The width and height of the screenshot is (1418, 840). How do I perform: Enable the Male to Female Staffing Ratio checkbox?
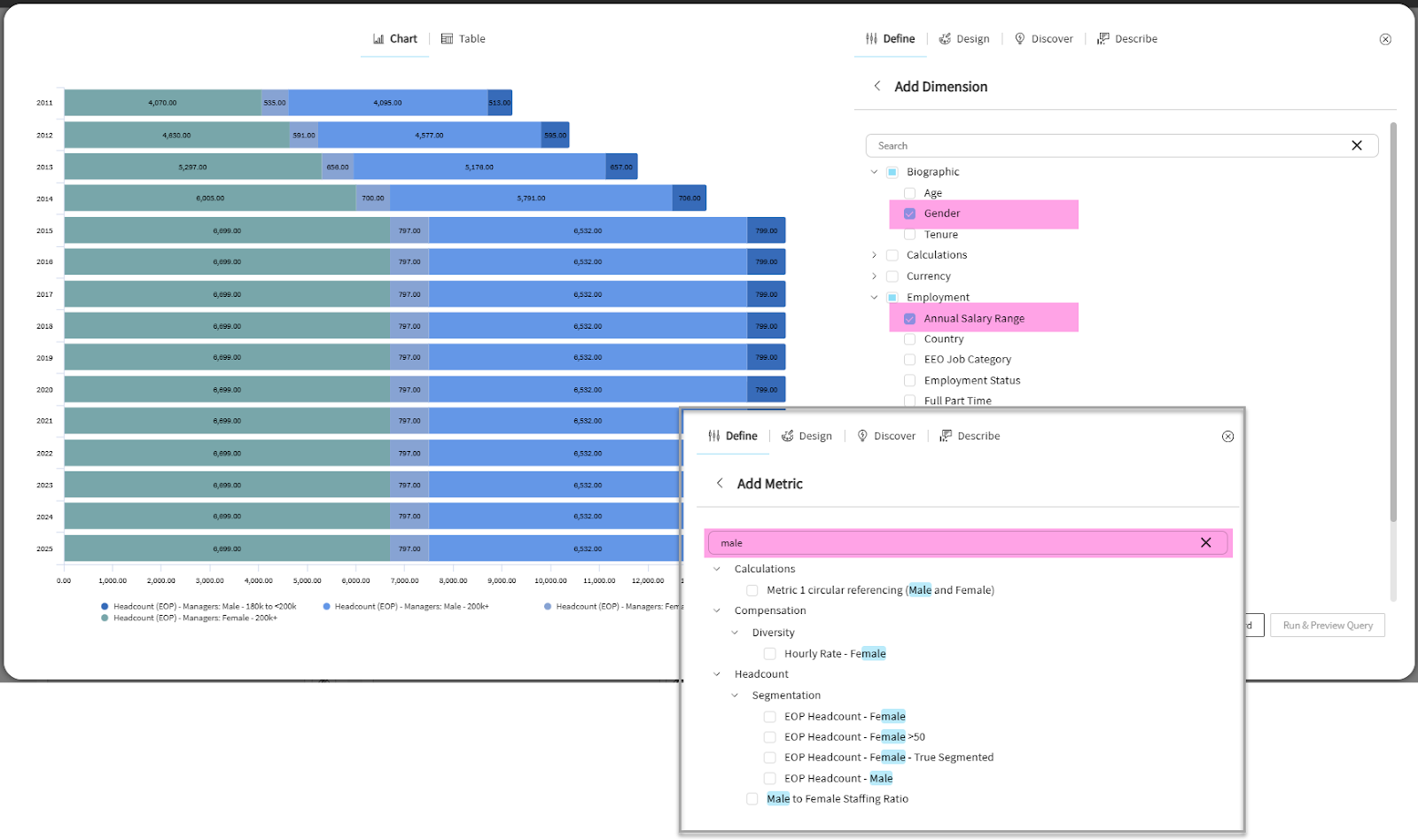tap(752, 799)
